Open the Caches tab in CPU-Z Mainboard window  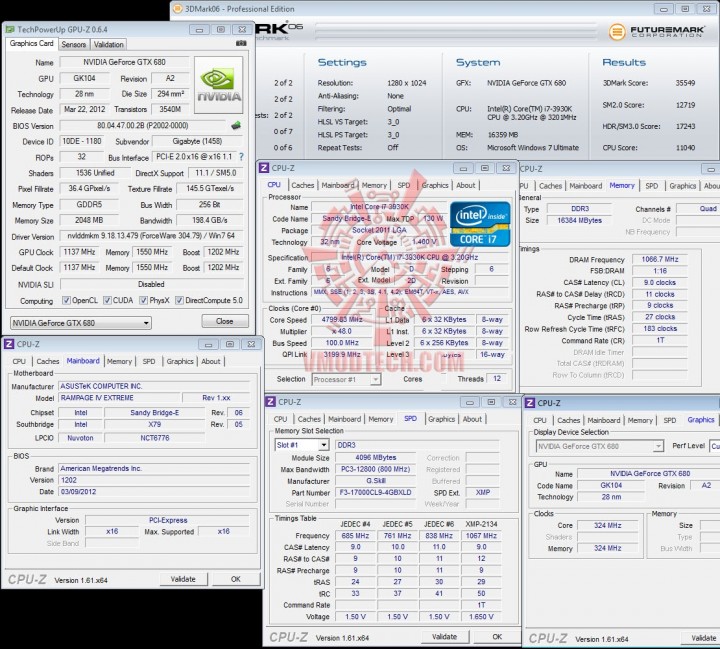[48, 361]
